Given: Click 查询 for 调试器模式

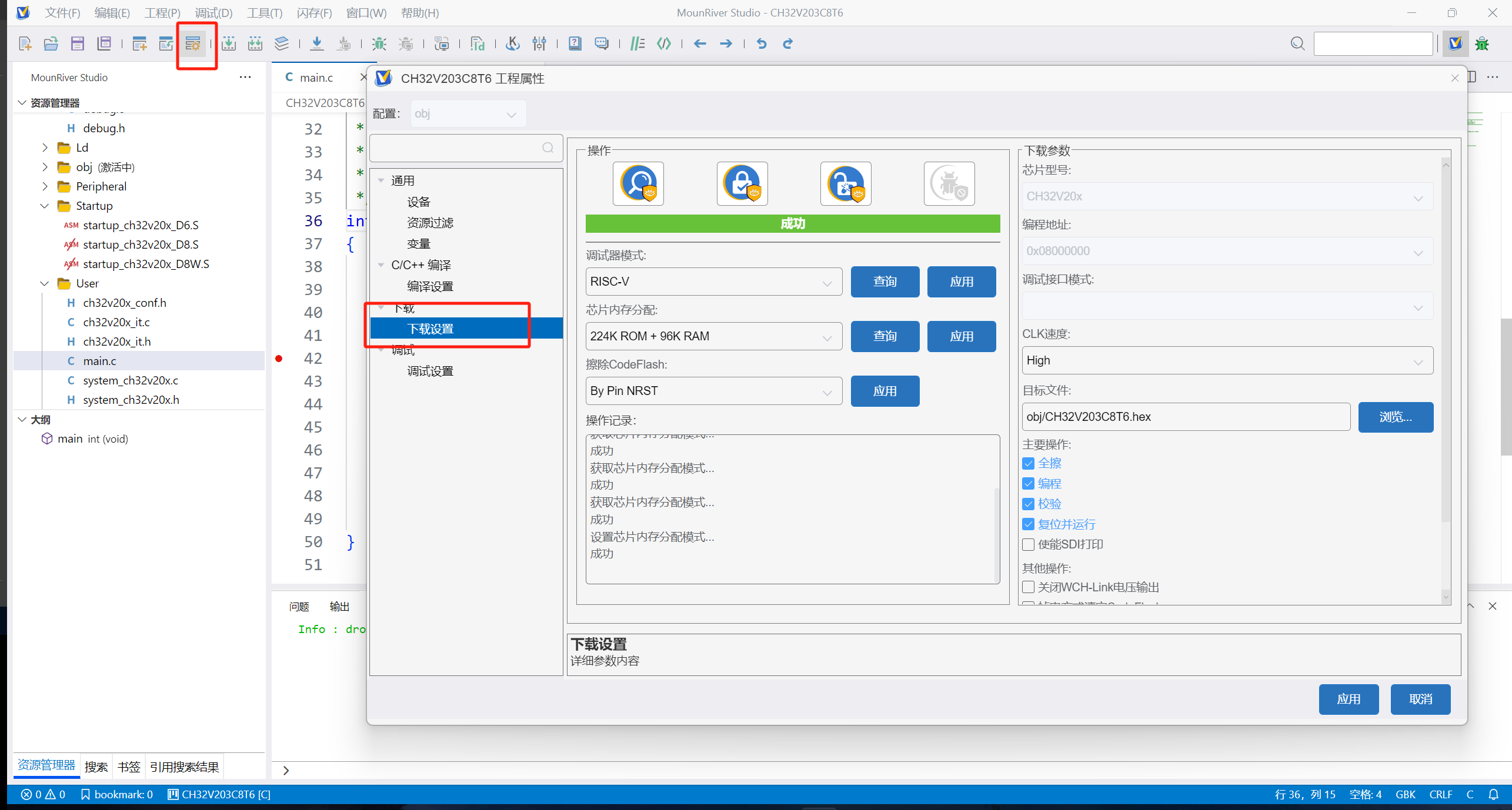Looking at the screenshot, I should pyautogui.click(x=885, y=282).
